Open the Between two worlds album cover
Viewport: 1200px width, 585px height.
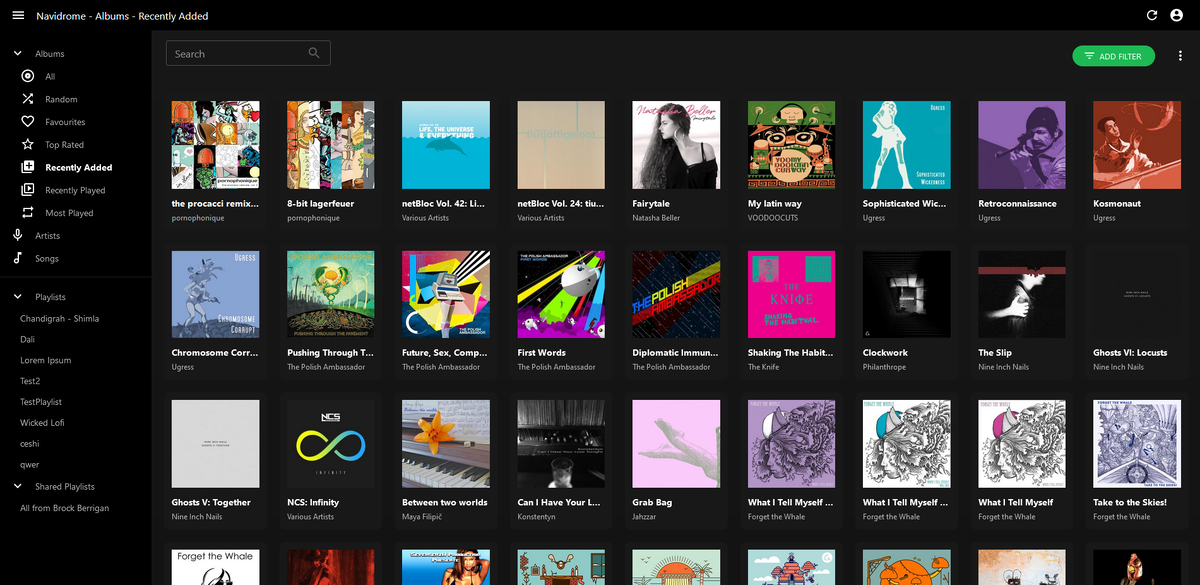[446, 444]
